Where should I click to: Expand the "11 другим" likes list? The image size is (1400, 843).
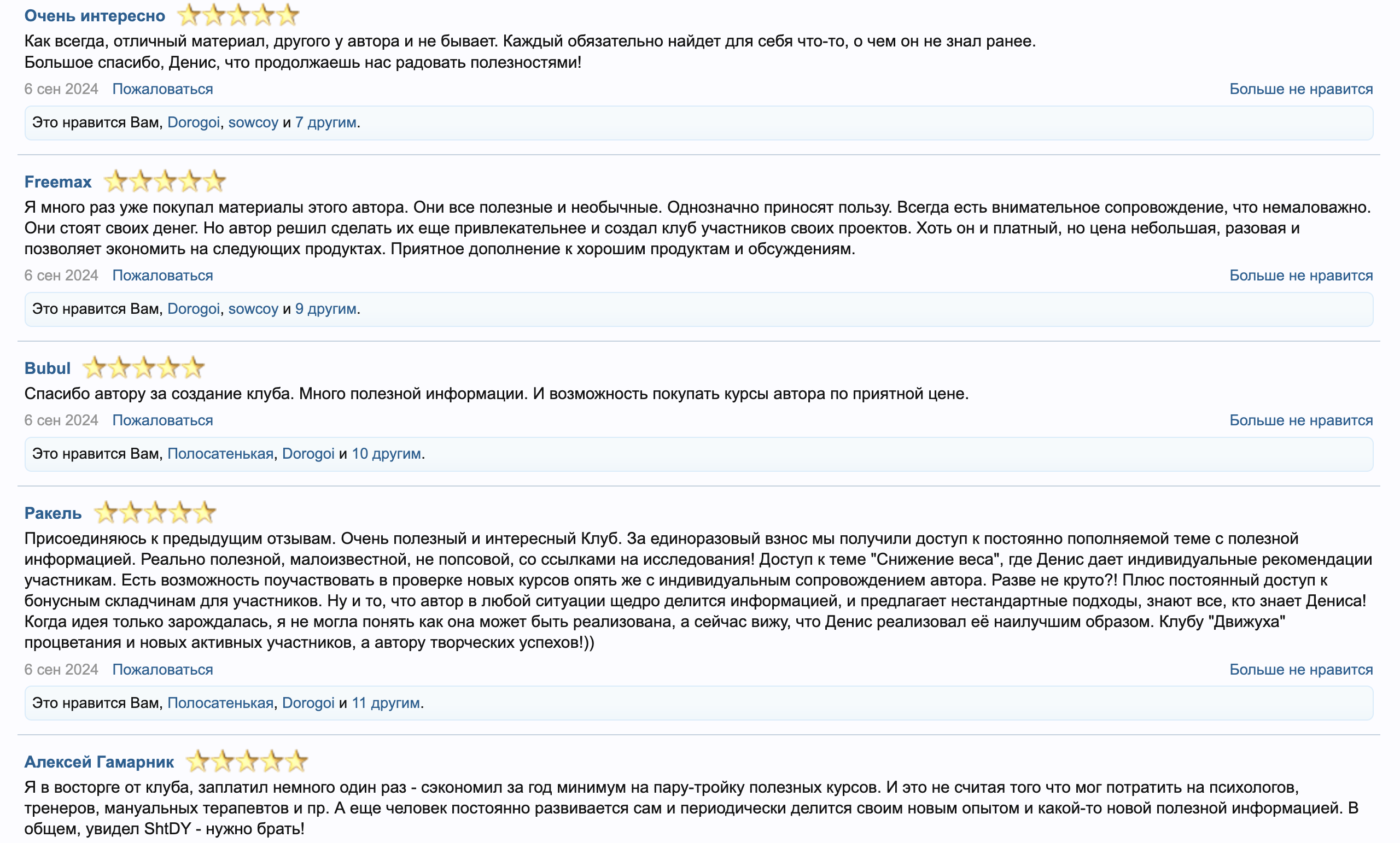coord(386,702)
